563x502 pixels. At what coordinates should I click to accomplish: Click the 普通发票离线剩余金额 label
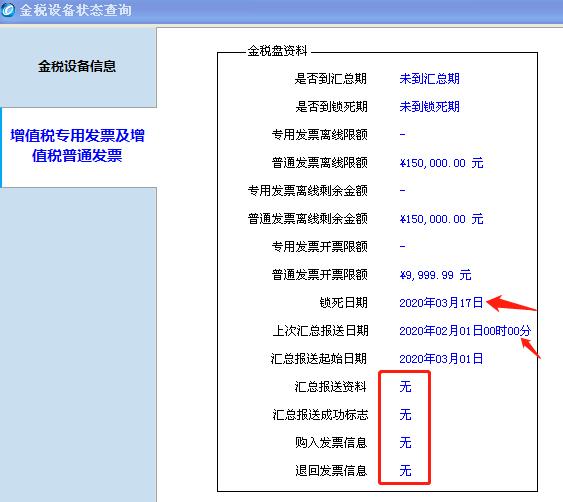(308, 219)
